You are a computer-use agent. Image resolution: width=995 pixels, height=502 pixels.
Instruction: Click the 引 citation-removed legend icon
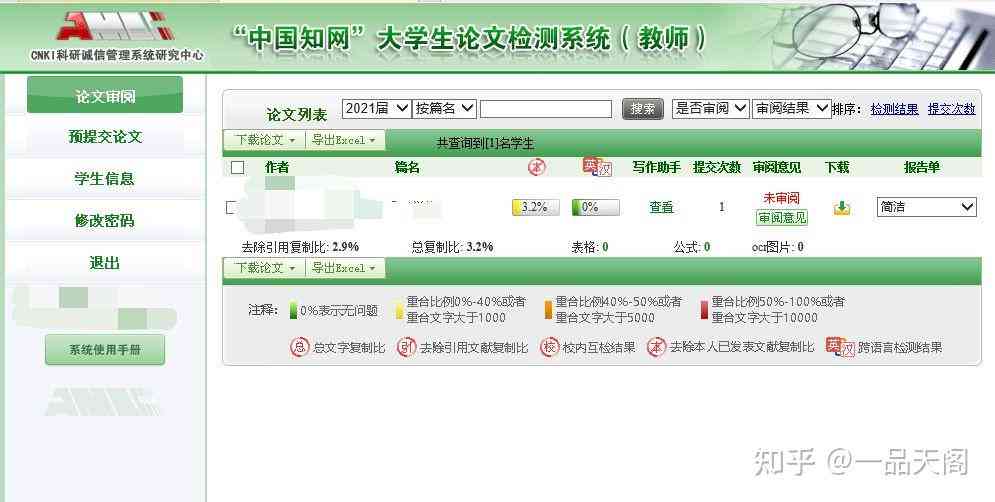(405, 347)
